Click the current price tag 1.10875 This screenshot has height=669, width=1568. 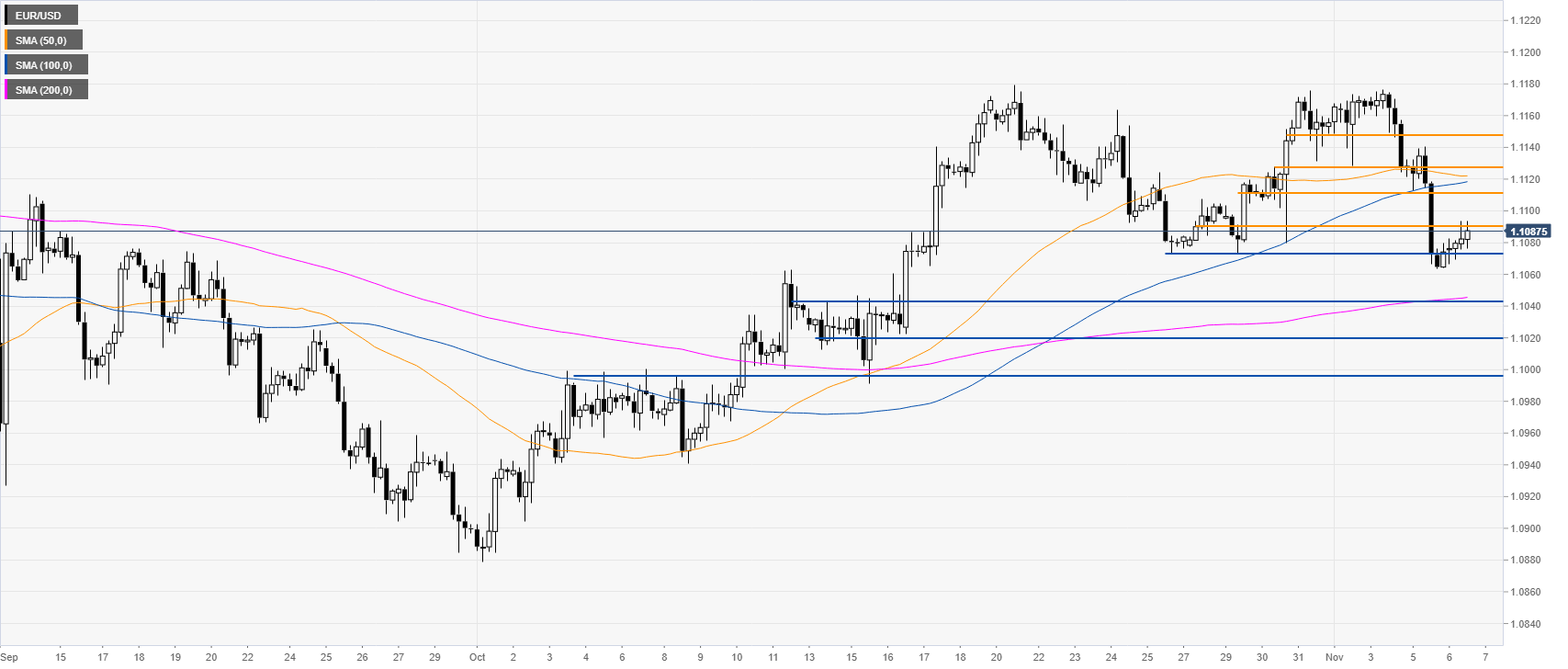tap(1529, 232)
